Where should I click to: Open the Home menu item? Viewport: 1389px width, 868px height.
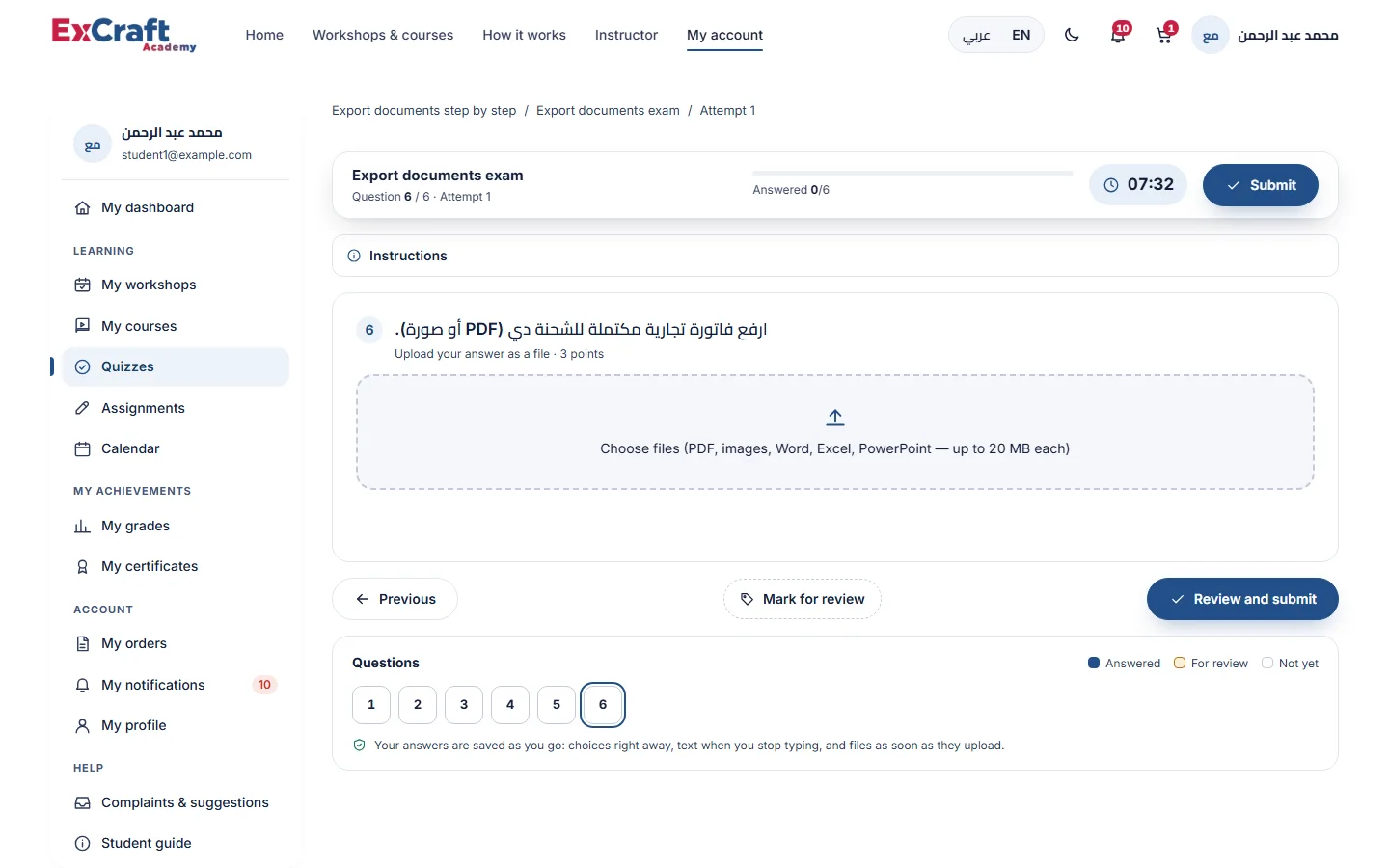(264, 35)
